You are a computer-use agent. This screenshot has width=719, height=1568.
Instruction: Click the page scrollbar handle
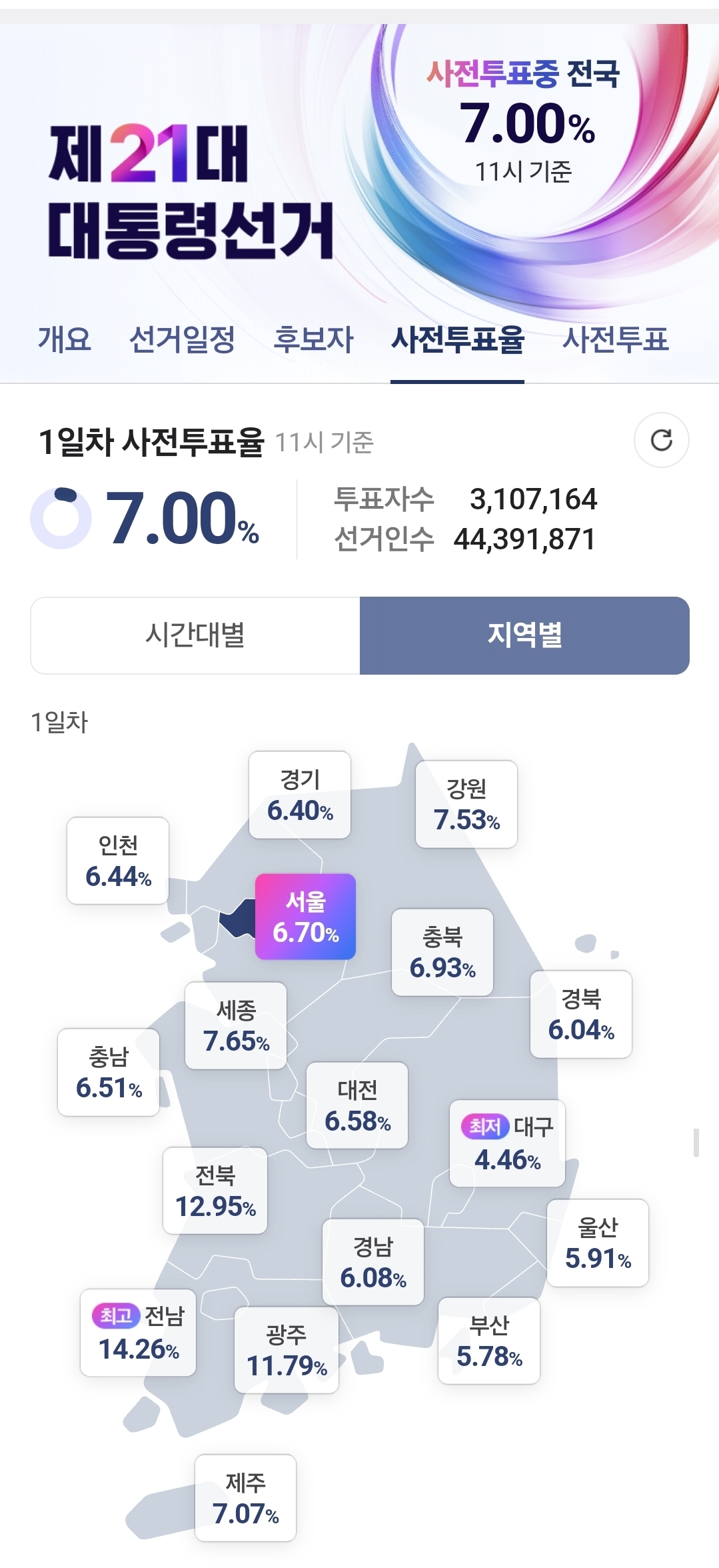tap(696, 1142)
